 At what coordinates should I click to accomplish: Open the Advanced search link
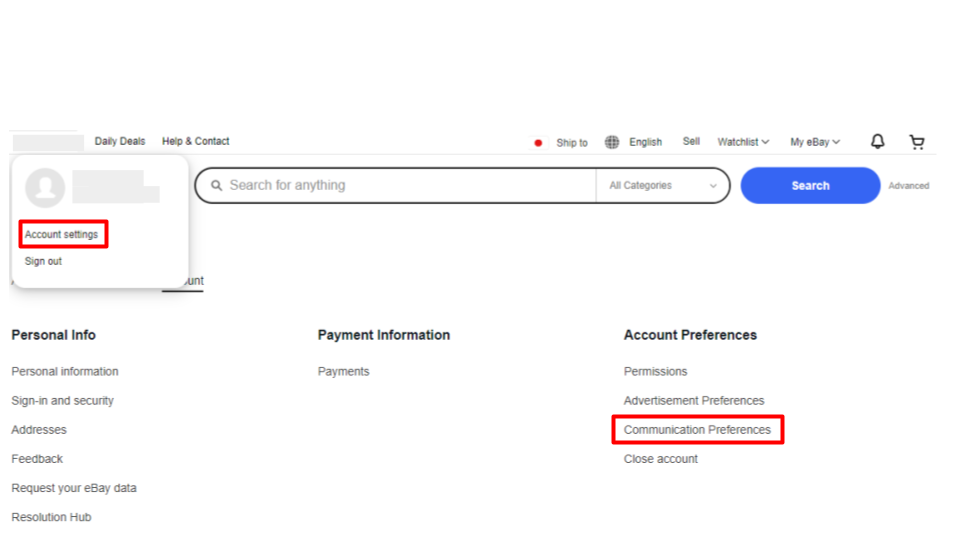coord(909,186)
